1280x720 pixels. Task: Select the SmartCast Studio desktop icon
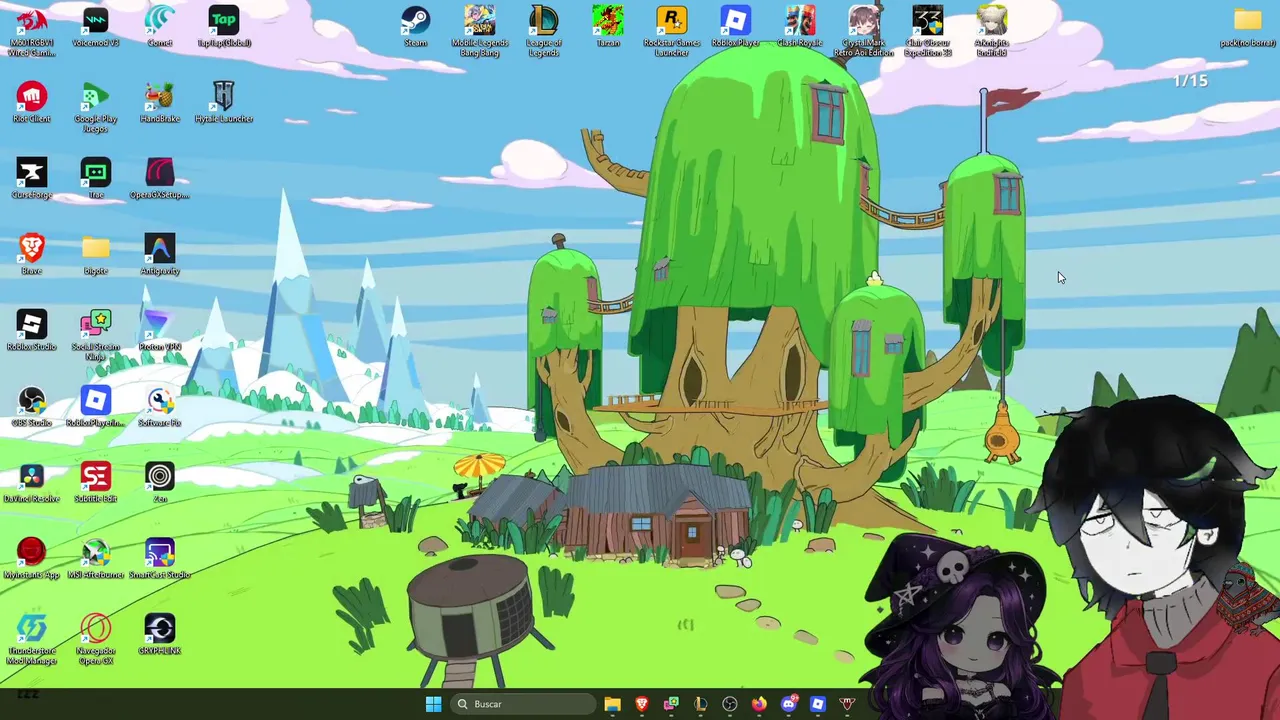point(160,559)
